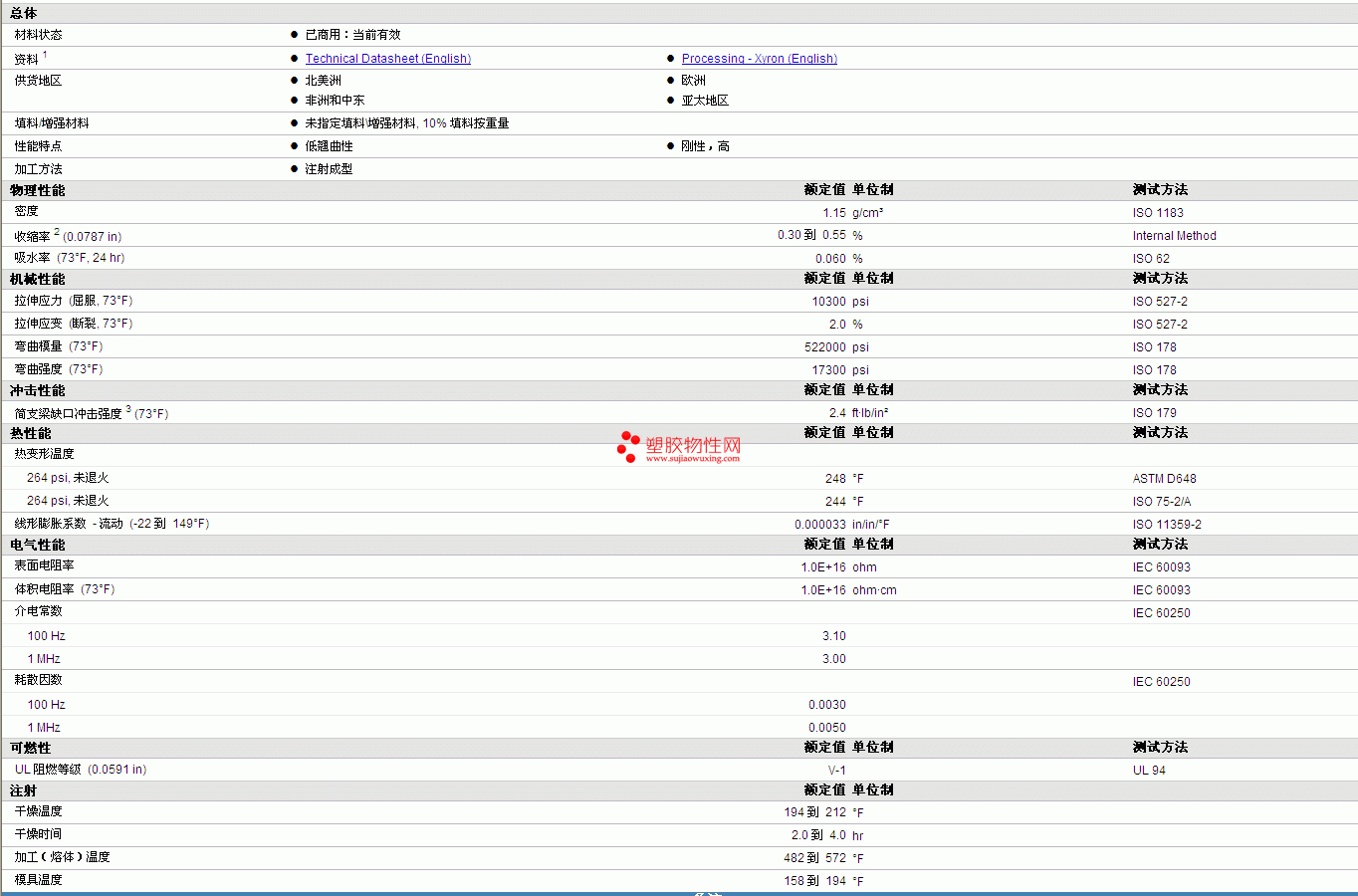Click the flame rating value V-1

click(x=837, y=771)
